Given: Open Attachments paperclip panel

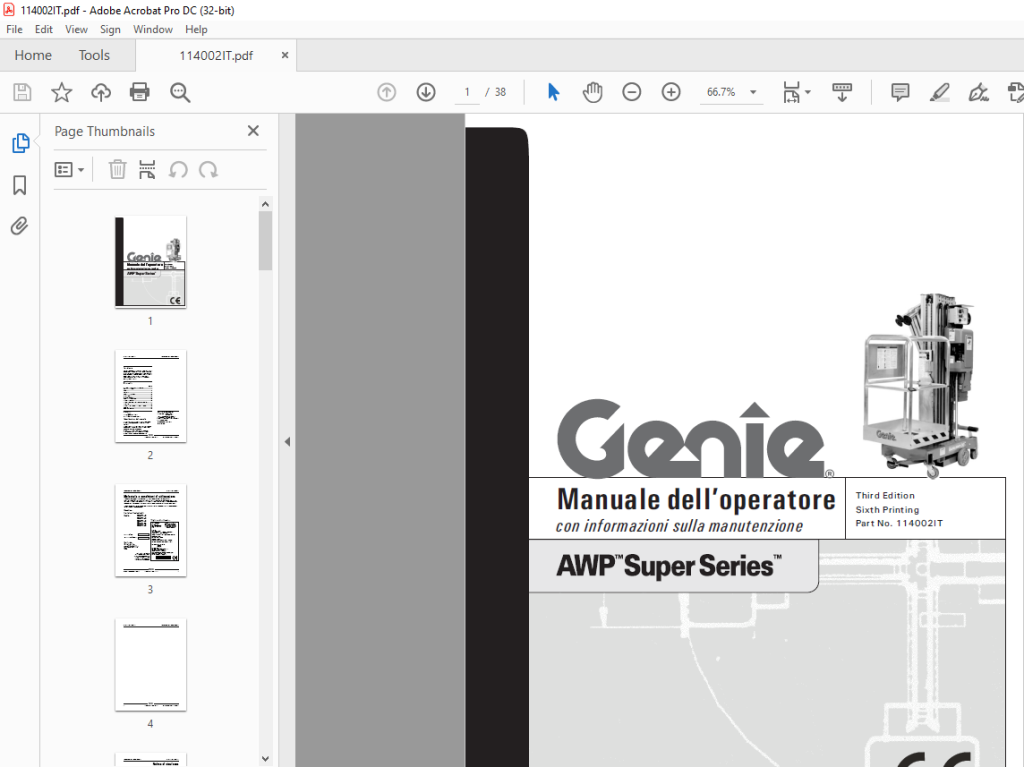Looking at the screenshot, I should (20, 226).
